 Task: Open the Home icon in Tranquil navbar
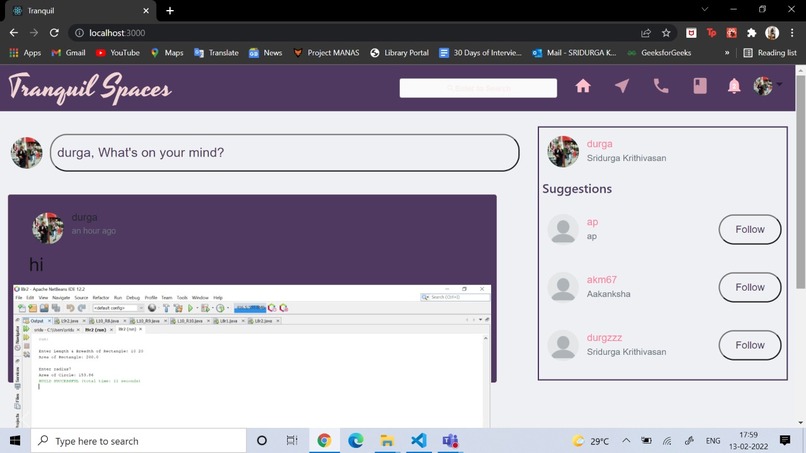(x=583, y=86)
